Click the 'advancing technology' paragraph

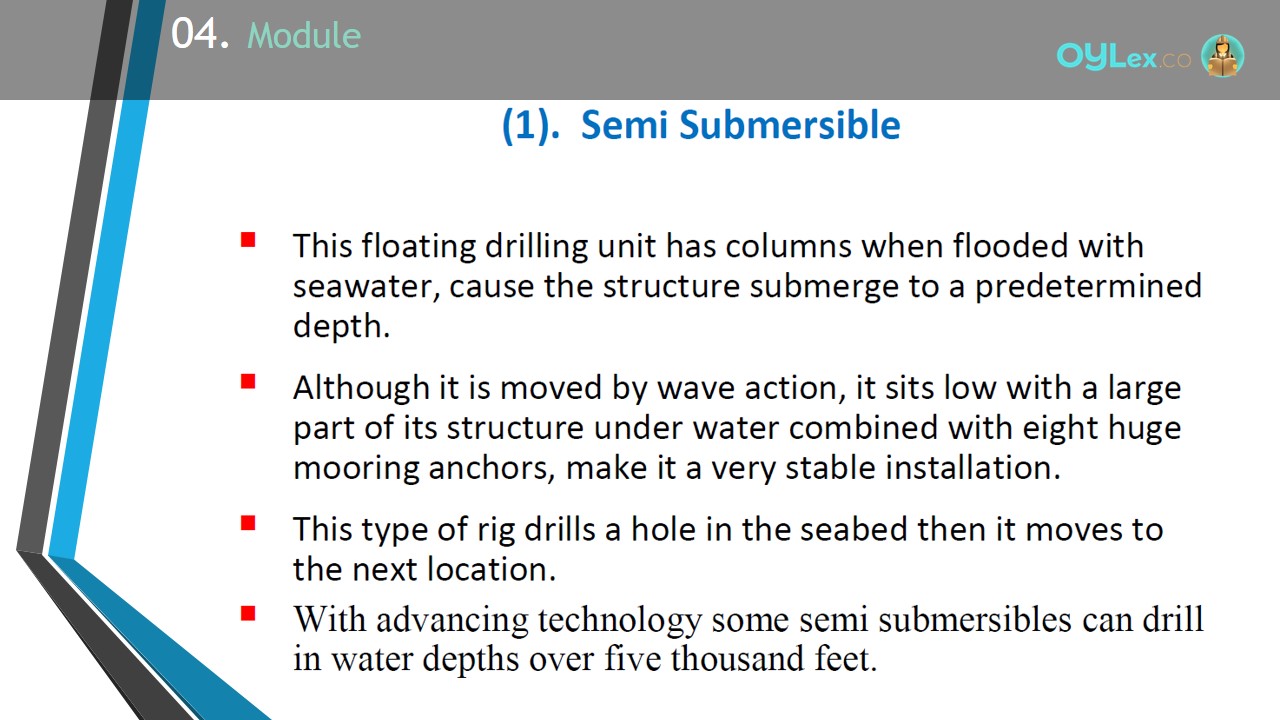pyautogui.click(x=748, y=639)
